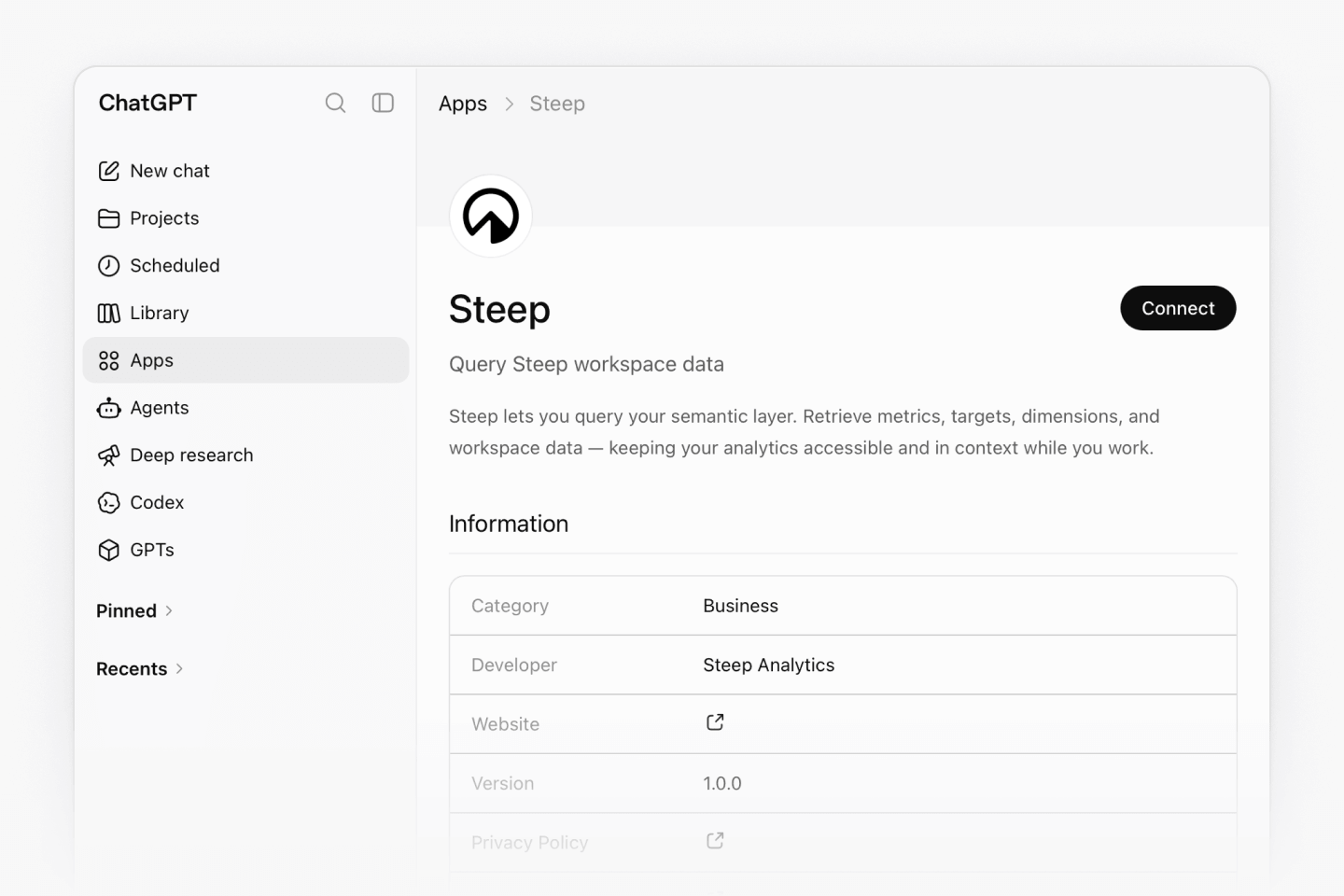Toggle the sidebar collapse icon
Screen dimensions: 1344x896
click(x=383, y=103)
